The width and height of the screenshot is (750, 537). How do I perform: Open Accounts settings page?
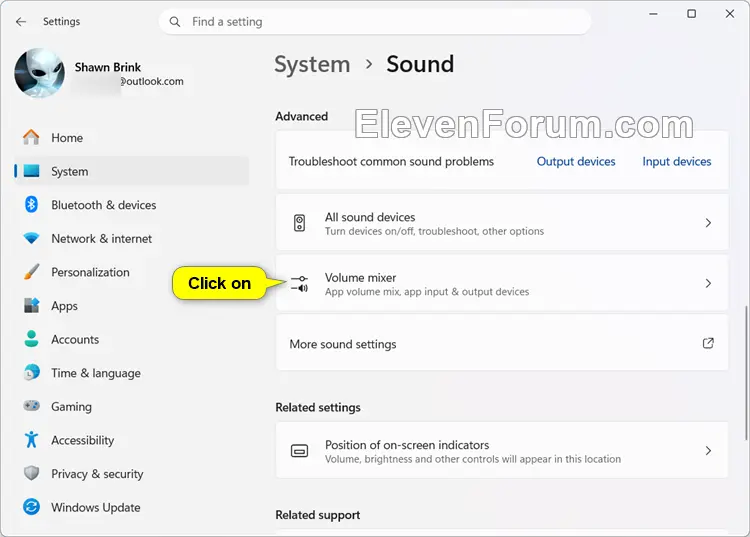pos(132,339)
